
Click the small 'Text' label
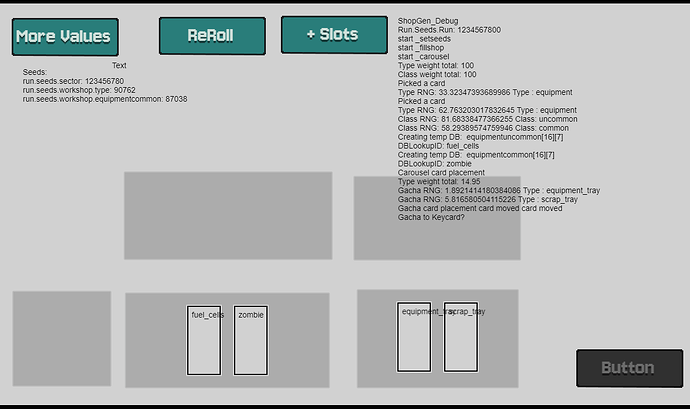tap(119, 65)
